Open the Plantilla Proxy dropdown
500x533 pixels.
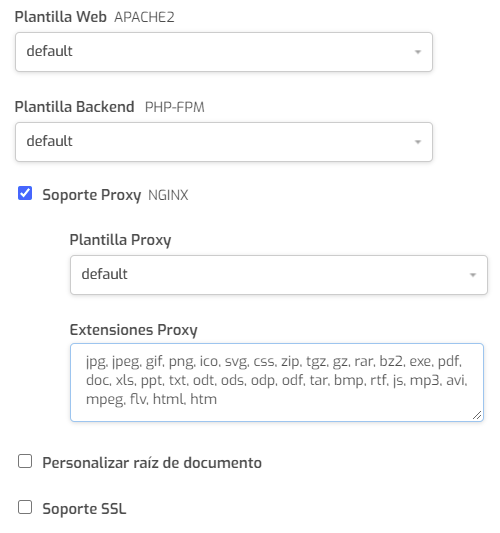(279, 275)
